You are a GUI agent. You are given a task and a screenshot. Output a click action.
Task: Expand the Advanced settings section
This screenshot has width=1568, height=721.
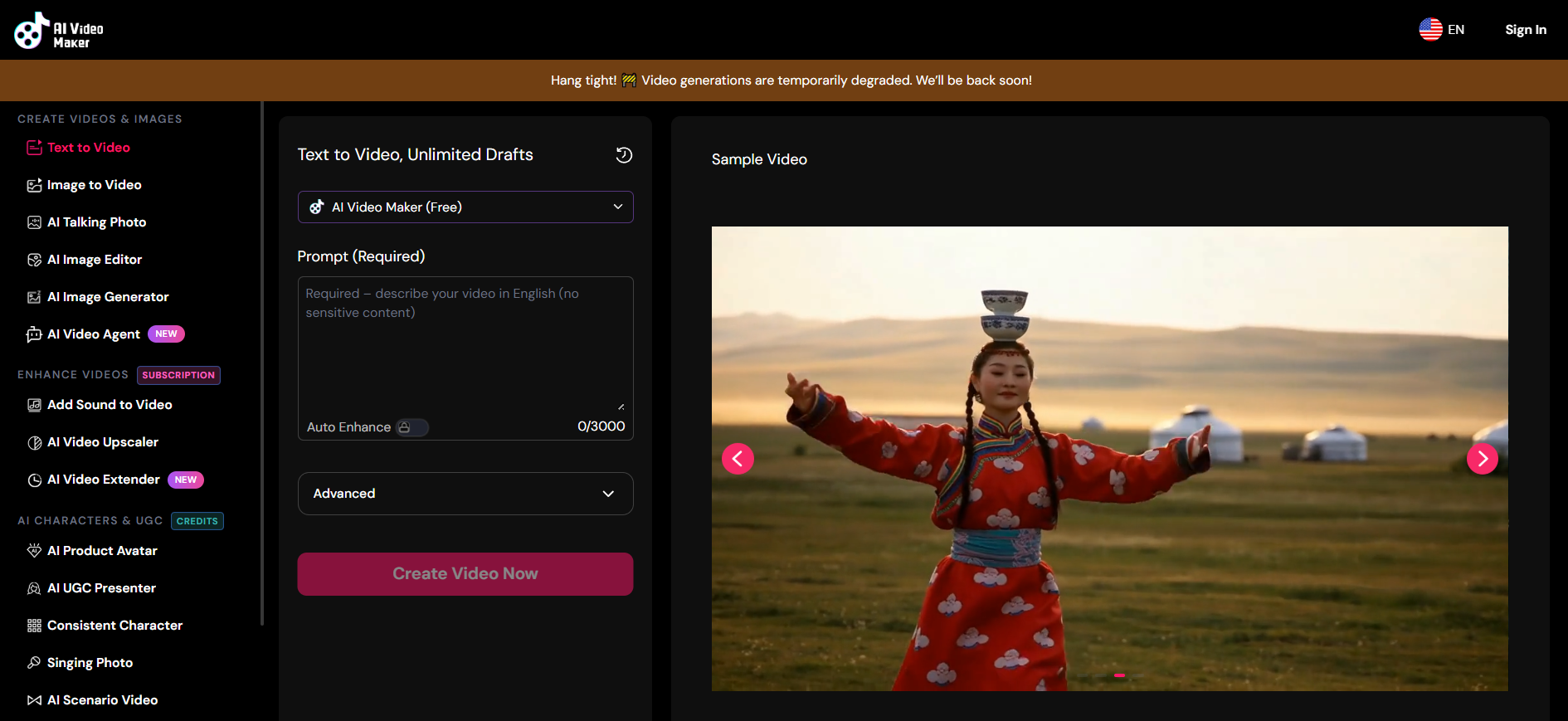pyautogui.click(x=465, y=494)
